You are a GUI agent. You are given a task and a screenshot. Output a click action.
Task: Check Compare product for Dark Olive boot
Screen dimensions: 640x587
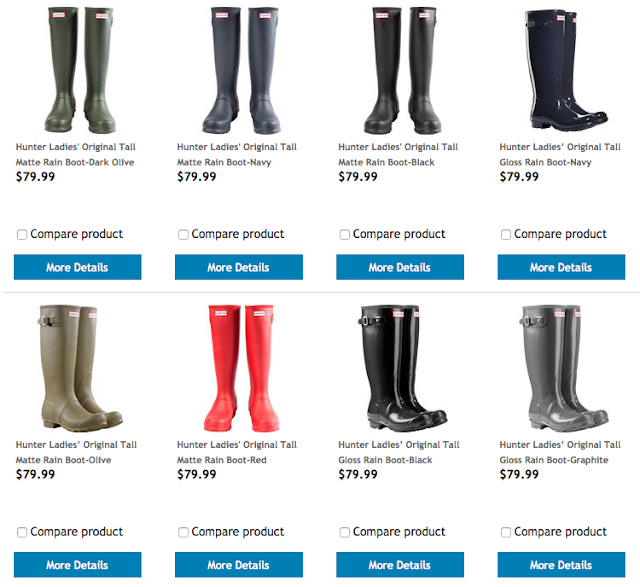22,235
